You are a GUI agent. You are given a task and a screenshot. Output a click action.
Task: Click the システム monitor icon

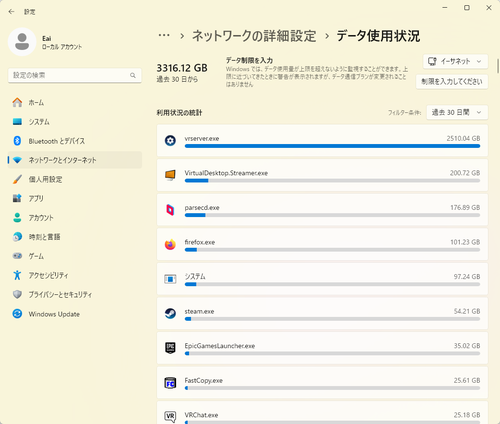pyautogui.click(x=17, y=122)
